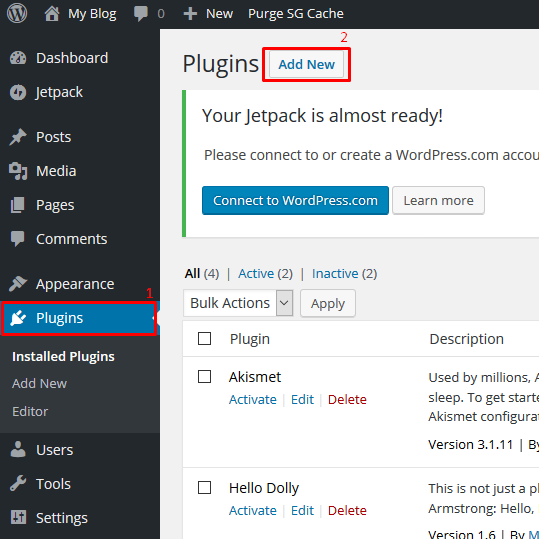Filter plugins by All (4)

click(x=202, y=274)
